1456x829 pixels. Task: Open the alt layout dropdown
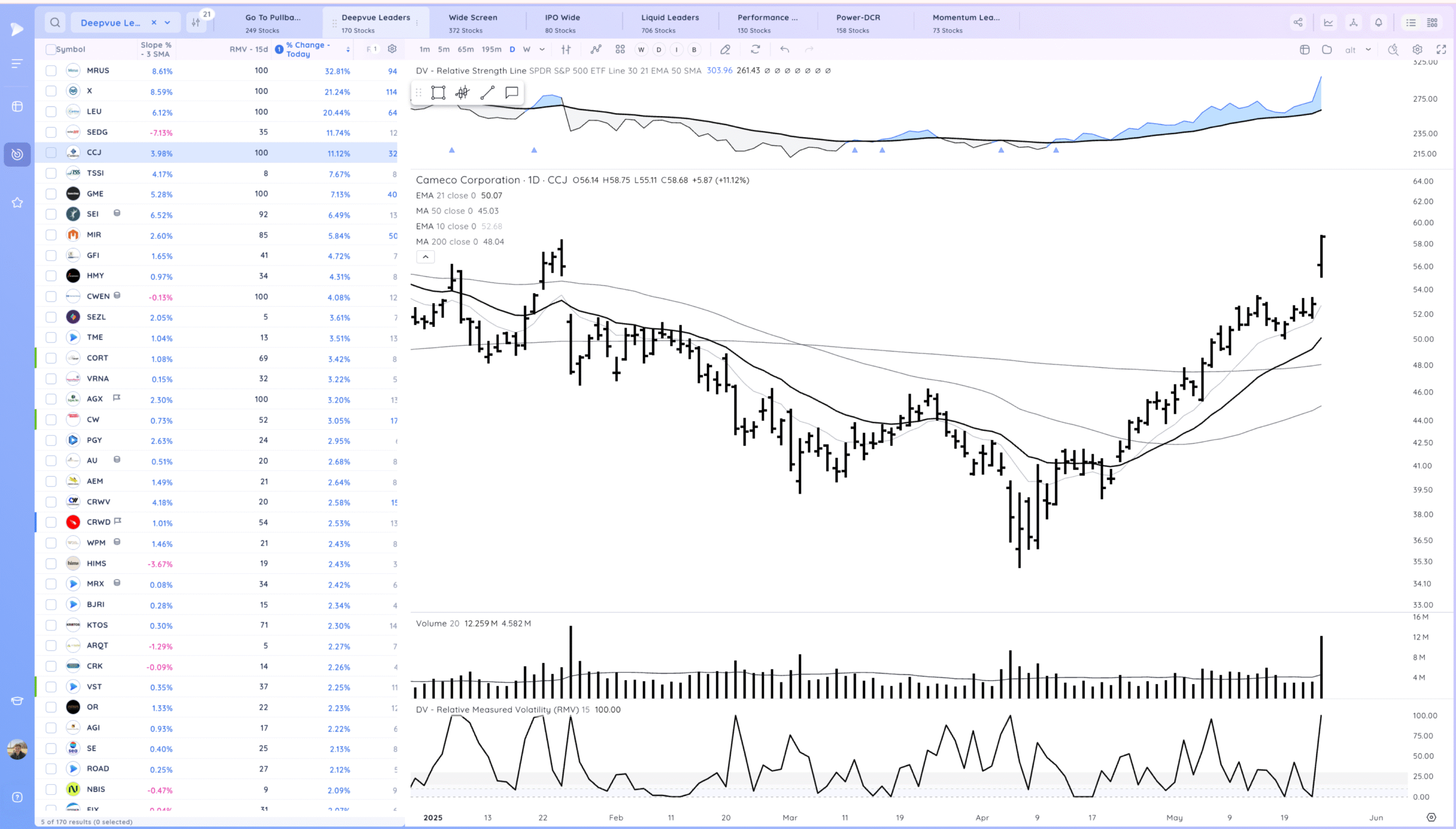(1369, 50)
